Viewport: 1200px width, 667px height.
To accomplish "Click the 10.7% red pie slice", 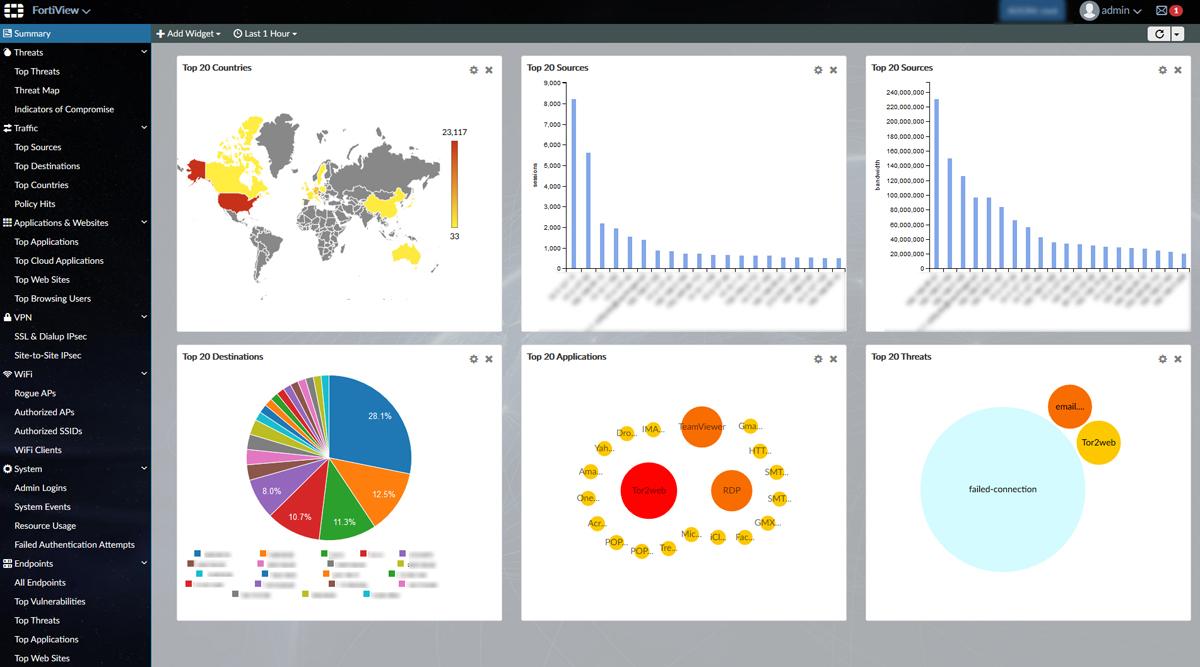I will coord(302,498).
